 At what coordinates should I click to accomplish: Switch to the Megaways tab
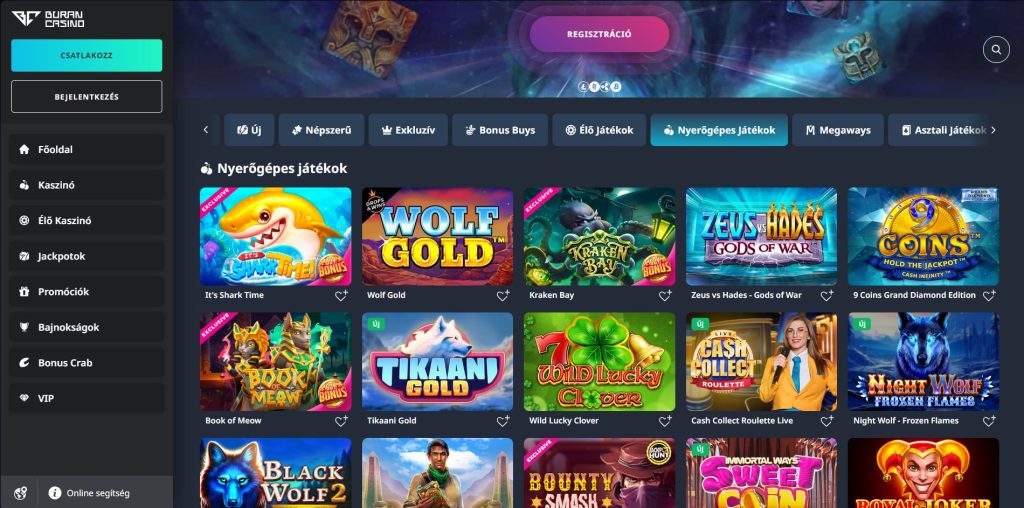(838, 130)
